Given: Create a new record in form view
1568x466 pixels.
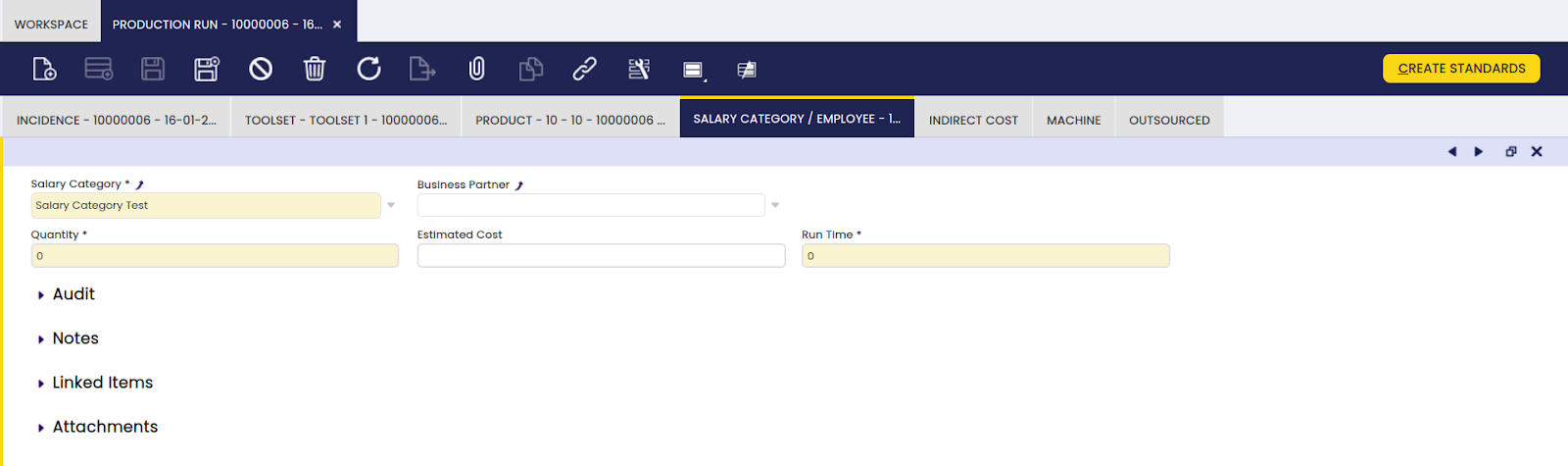Looking at the screenshot, I should (x=44, y=69).
